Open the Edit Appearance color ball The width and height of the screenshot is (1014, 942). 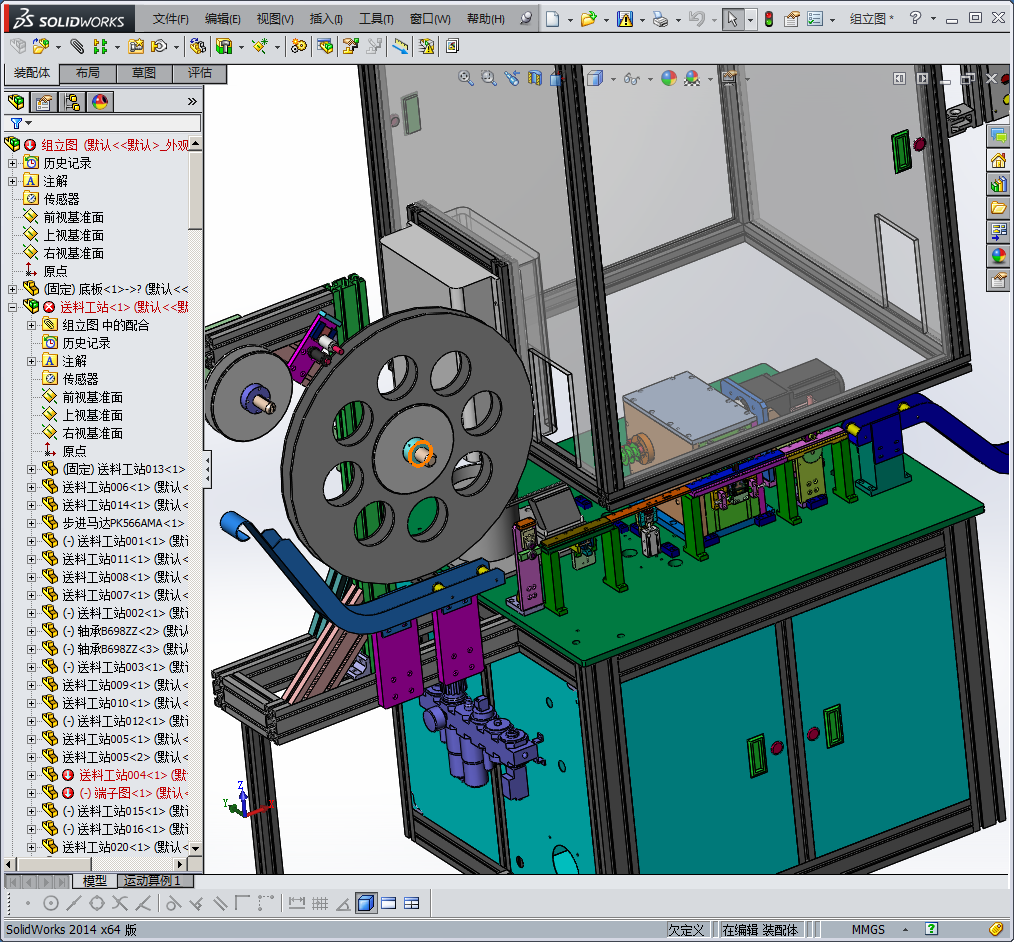tap(668, 78)
